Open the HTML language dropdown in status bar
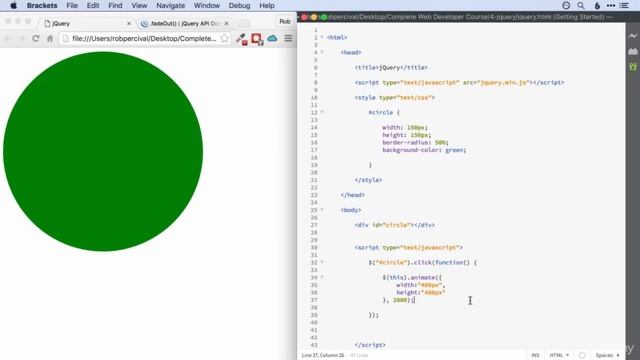Screen dimensions: 640x360 coord(559,355)
